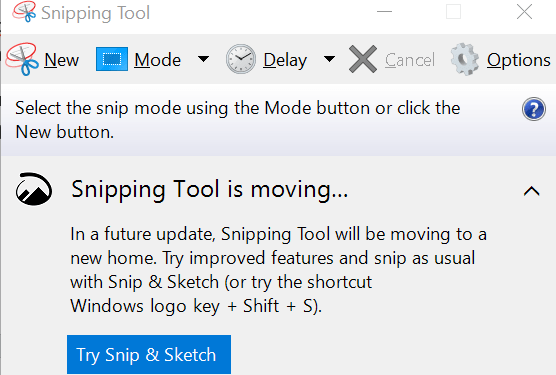Select the Mode label in the toolbar
Image resolution: width=556 pixels, height=375 pixels.
[x=157, y=60]
